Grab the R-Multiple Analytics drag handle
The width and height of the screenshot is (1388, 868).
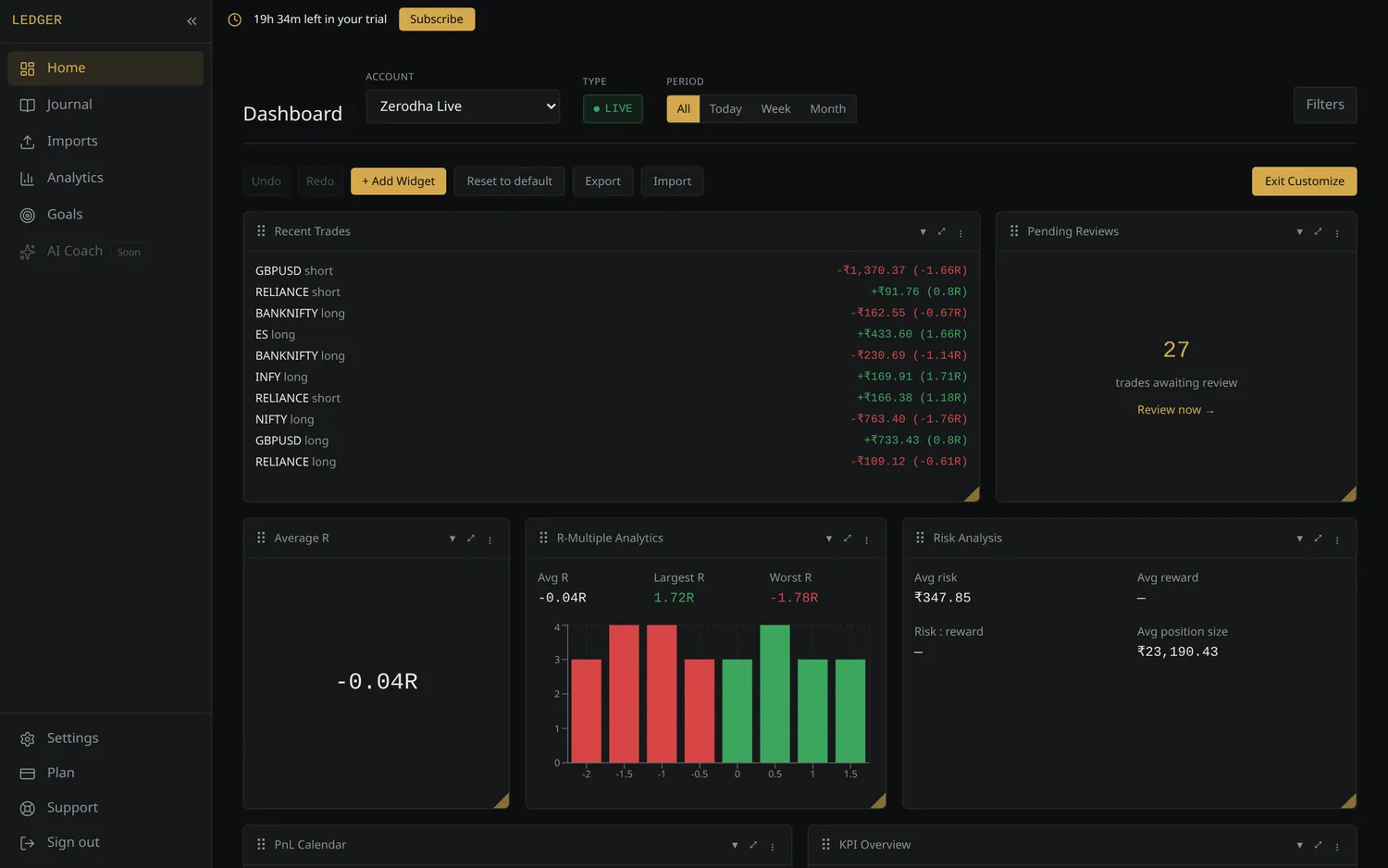pos(543,538)
